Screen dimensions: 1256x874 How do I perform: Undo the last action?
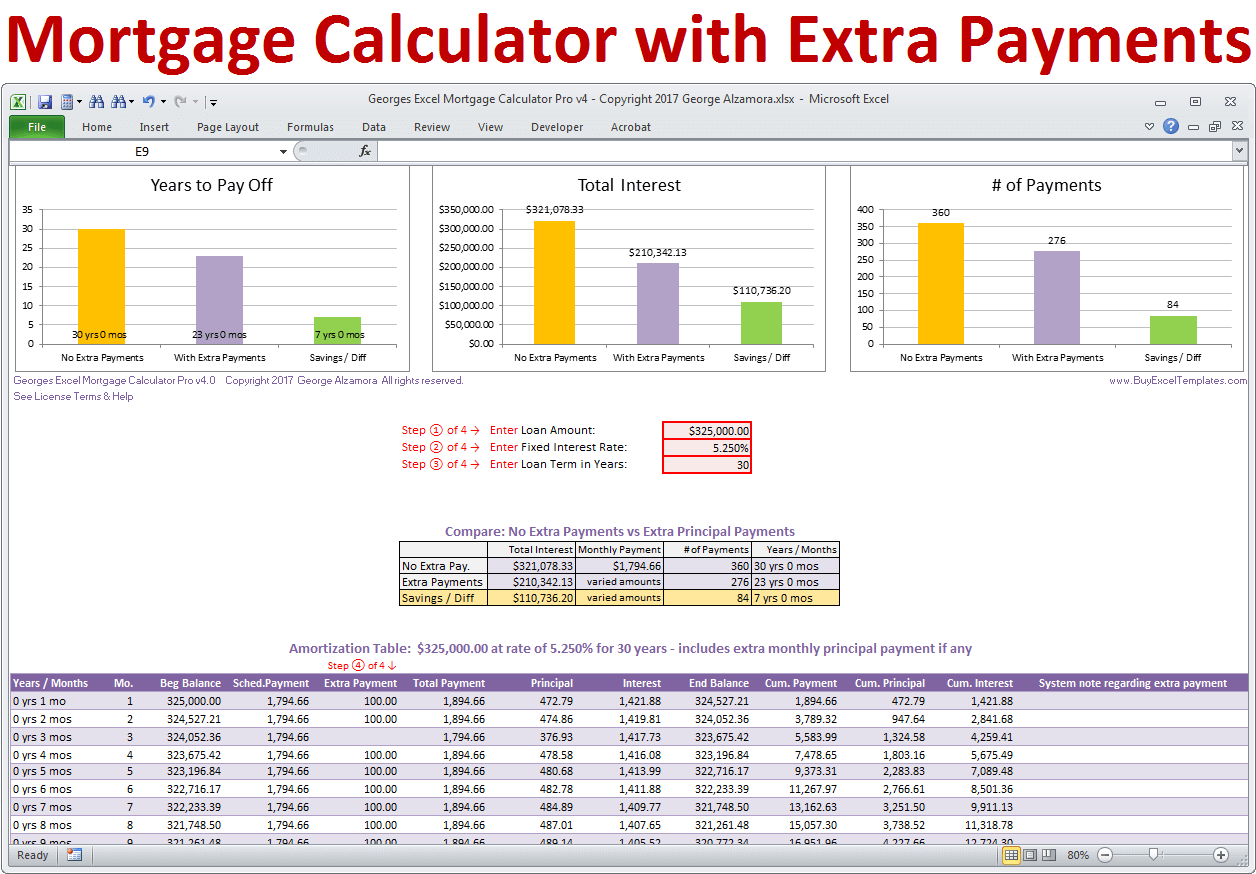(x=150, y=101)
